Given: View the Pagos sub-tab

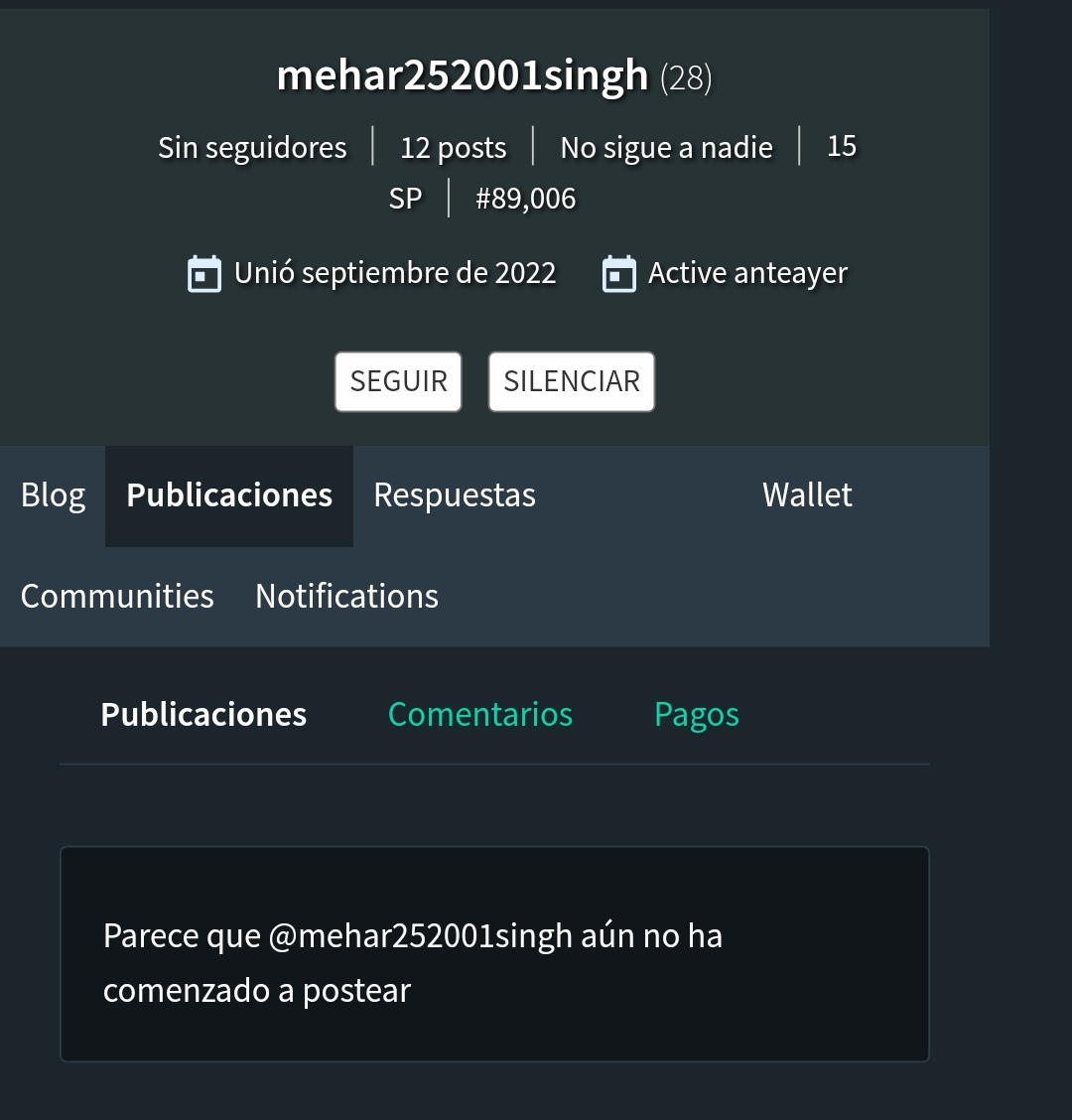Looking at the screenshot, I should tap(697, 715).
